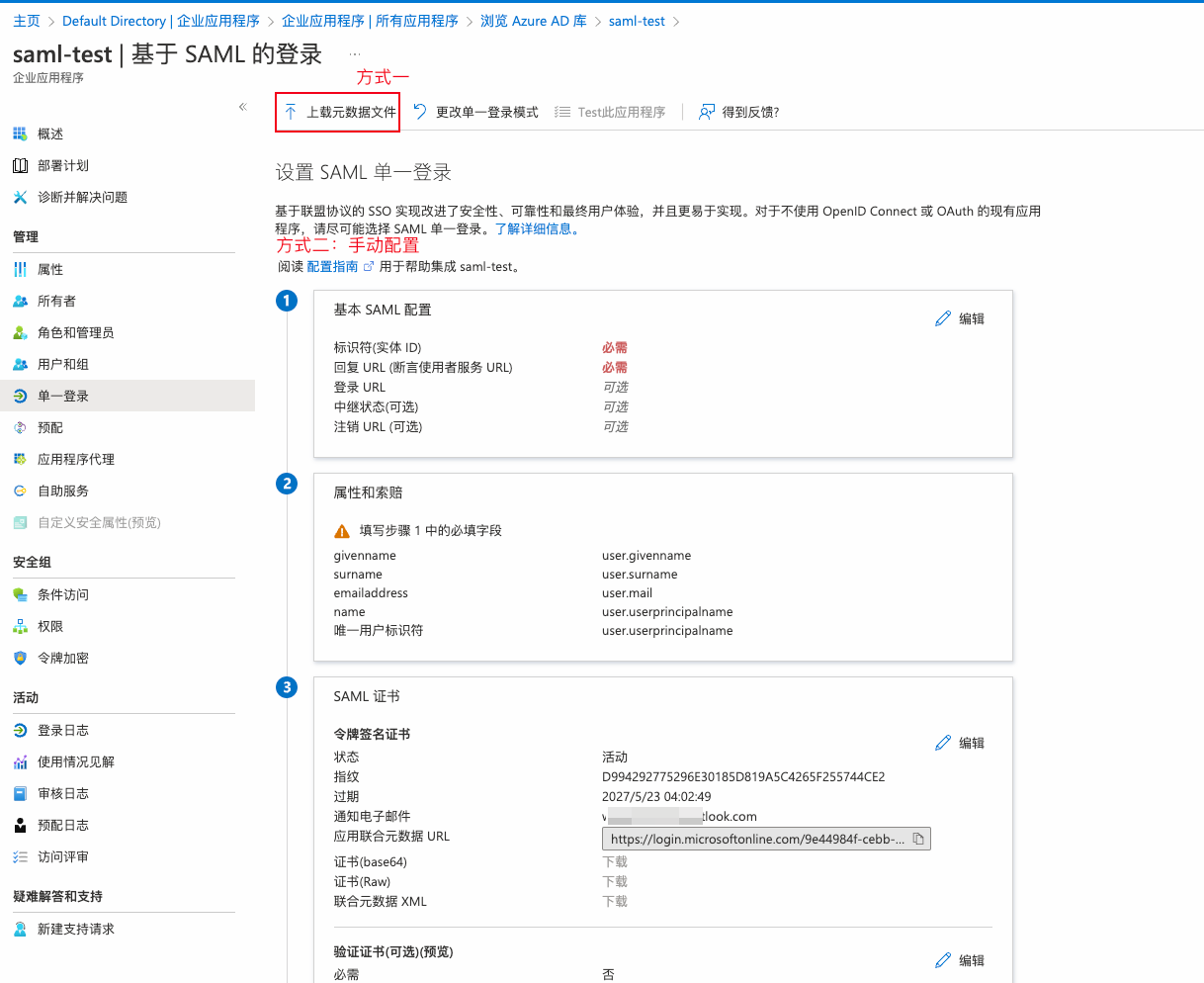Copy the 应用联合元数据 URL with copy icon

click(x=918, y=839)
